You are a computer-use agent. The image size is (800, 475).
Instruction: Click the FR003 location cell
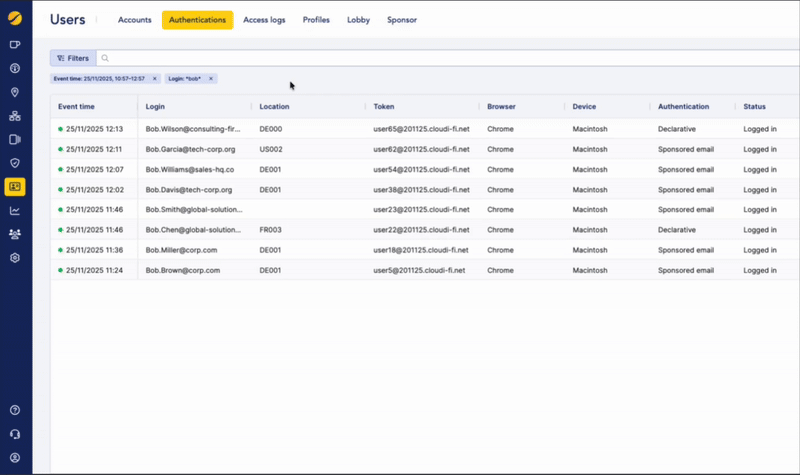click(x=270, y=230)
